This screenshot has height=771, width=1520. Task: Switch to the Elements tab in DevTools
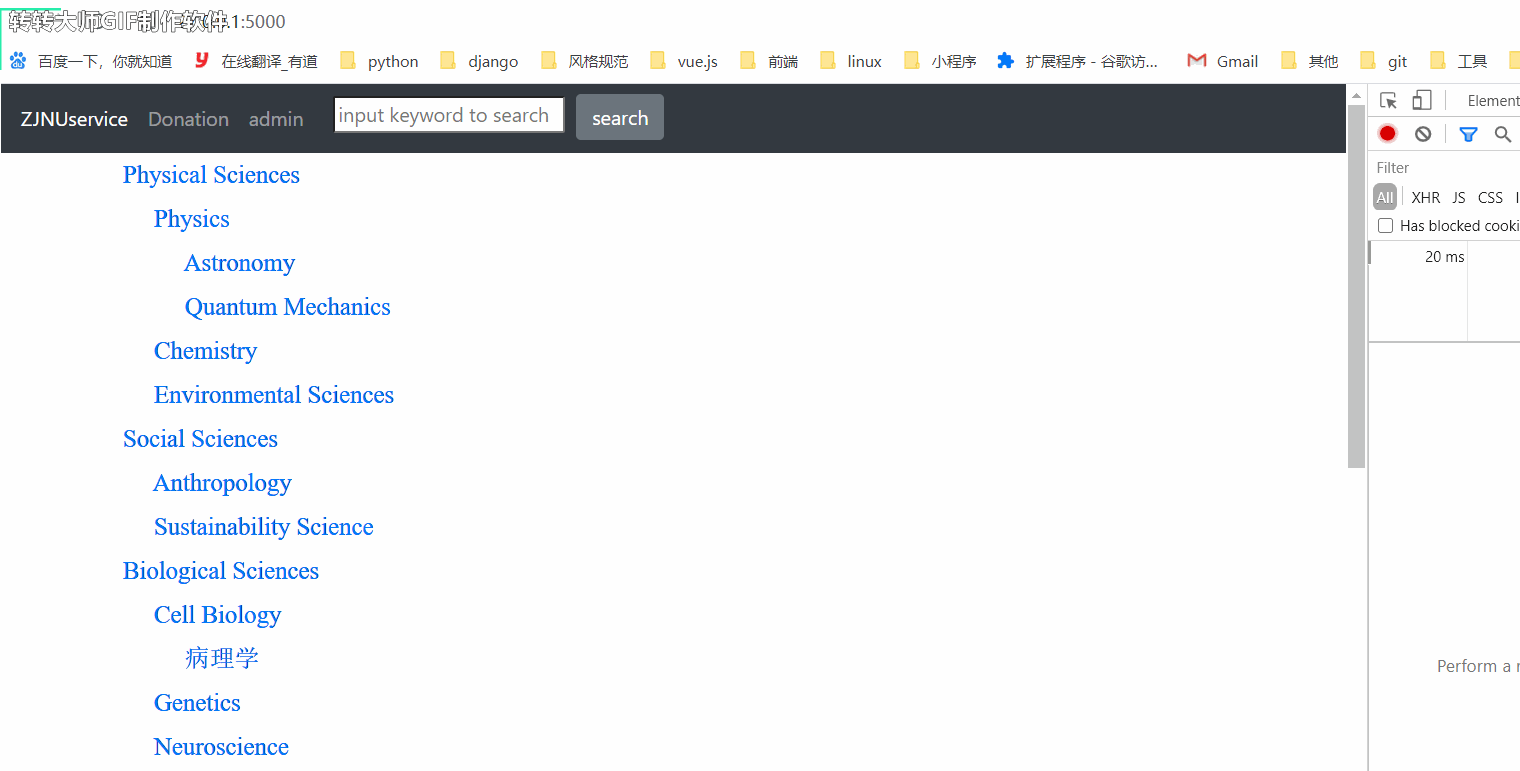pos(1492,100)
